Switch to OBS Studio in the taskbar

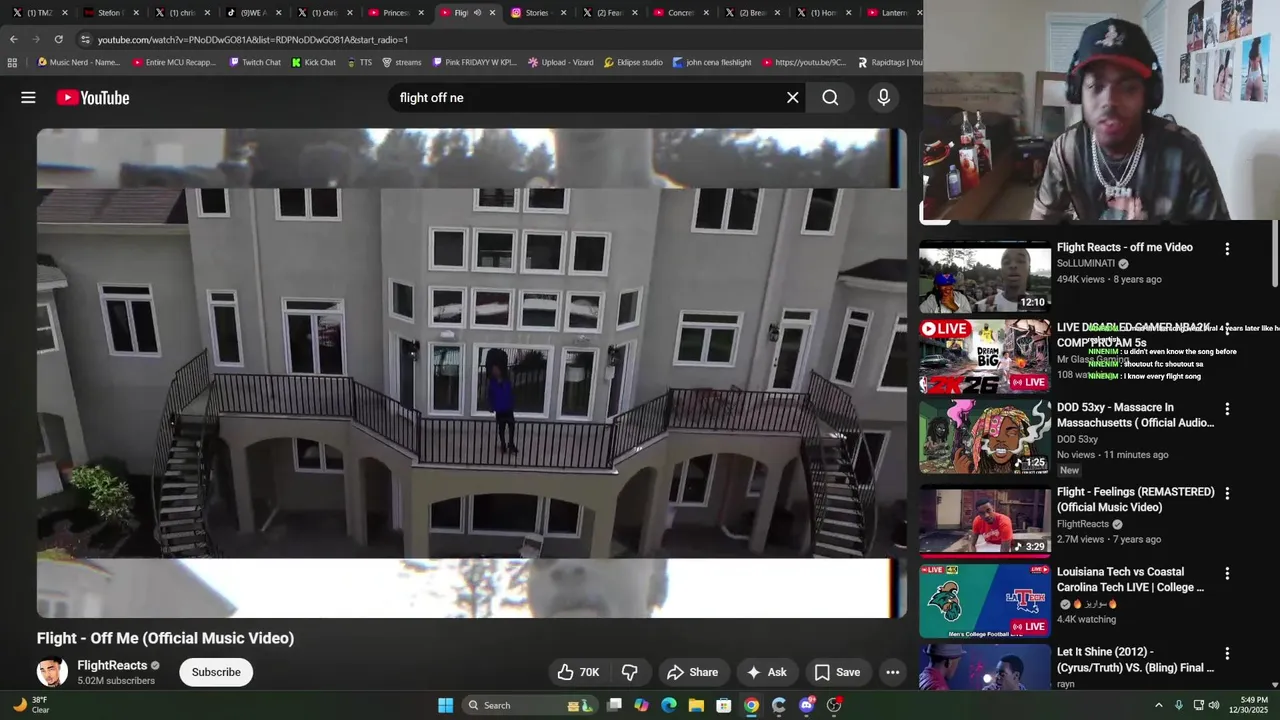click(834, 705)
